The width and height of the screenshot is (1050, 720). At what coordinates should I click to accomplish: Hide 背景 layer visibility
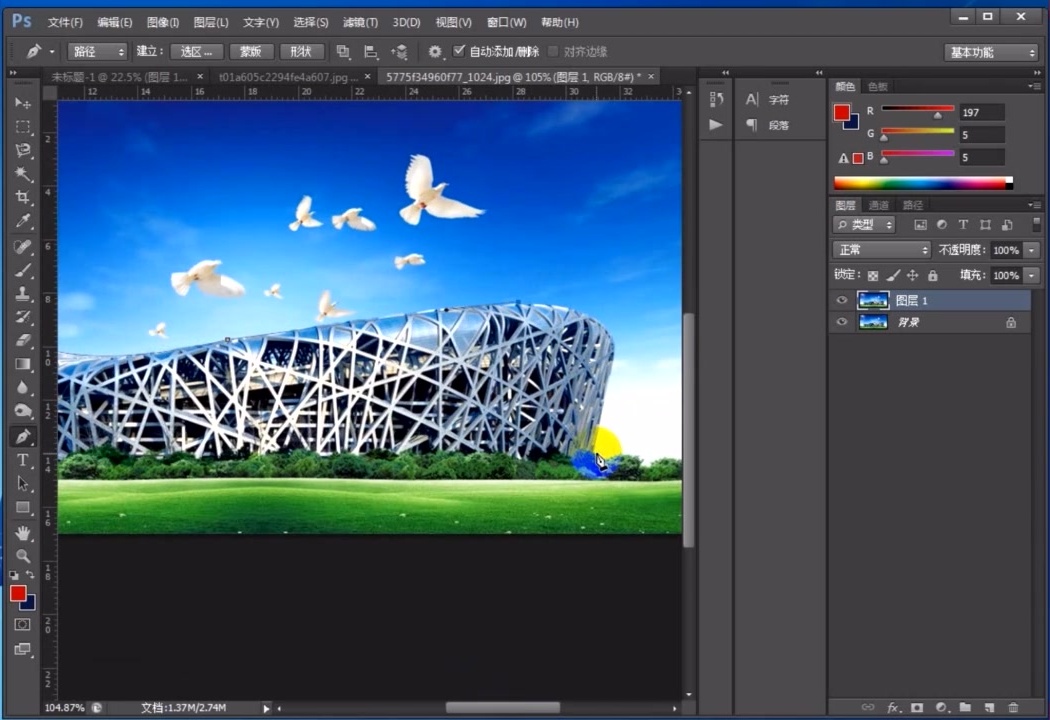click(842, 322)
